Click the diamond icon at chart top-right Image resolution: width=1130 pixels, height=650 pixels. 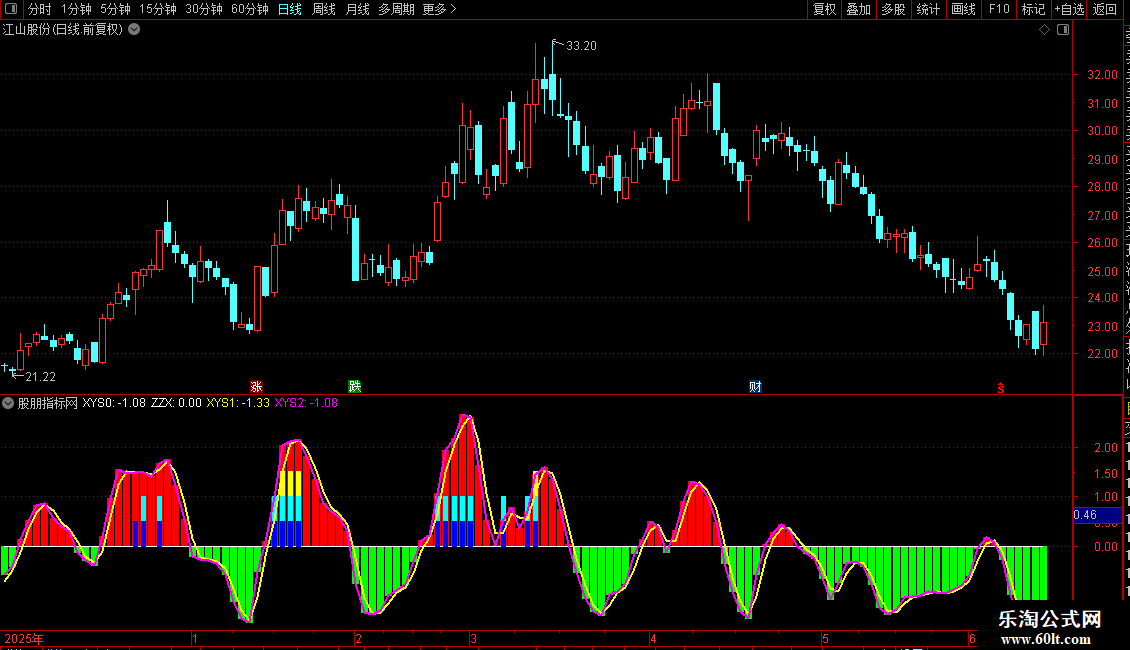[1044, 30]
